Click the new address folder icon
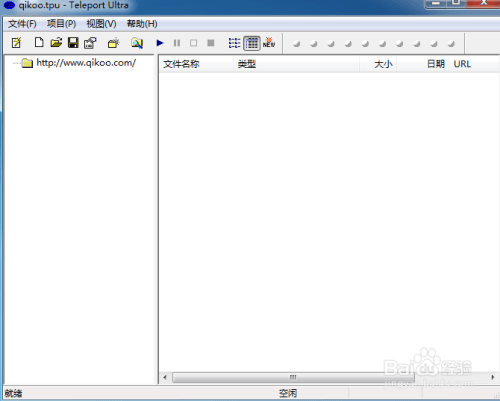500x401 pixels. (114, 43)
